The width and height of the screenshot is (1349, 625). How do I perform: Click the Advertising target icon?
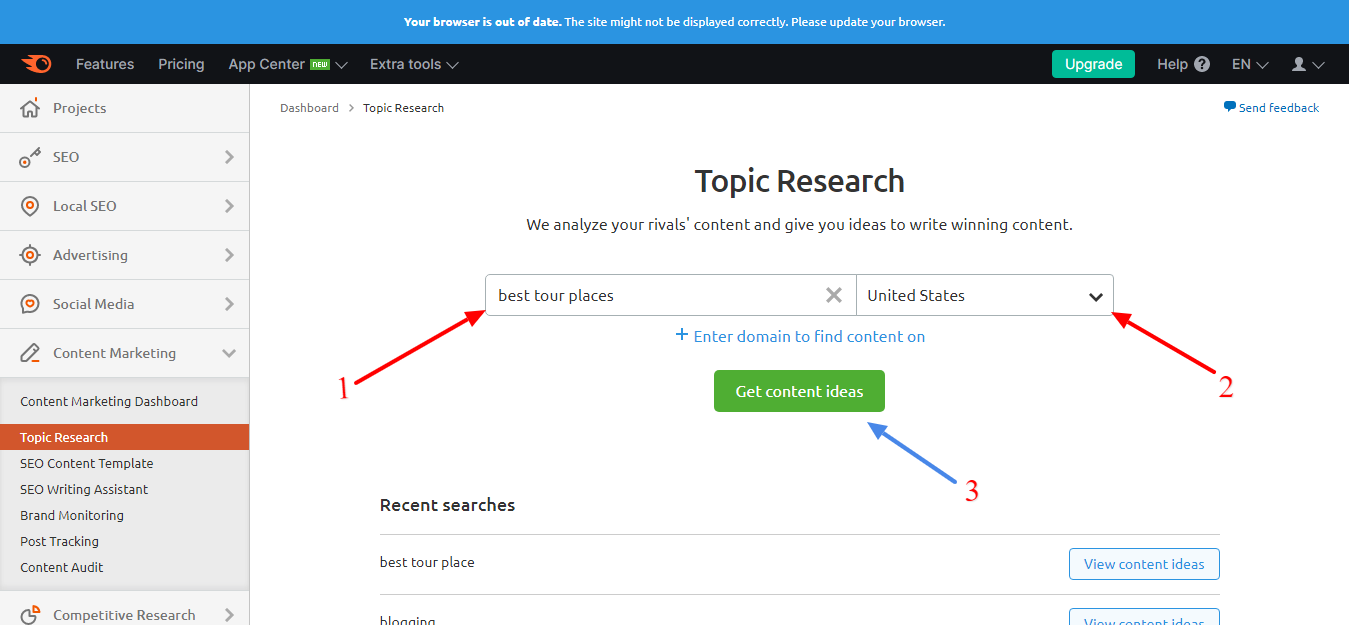30,255
